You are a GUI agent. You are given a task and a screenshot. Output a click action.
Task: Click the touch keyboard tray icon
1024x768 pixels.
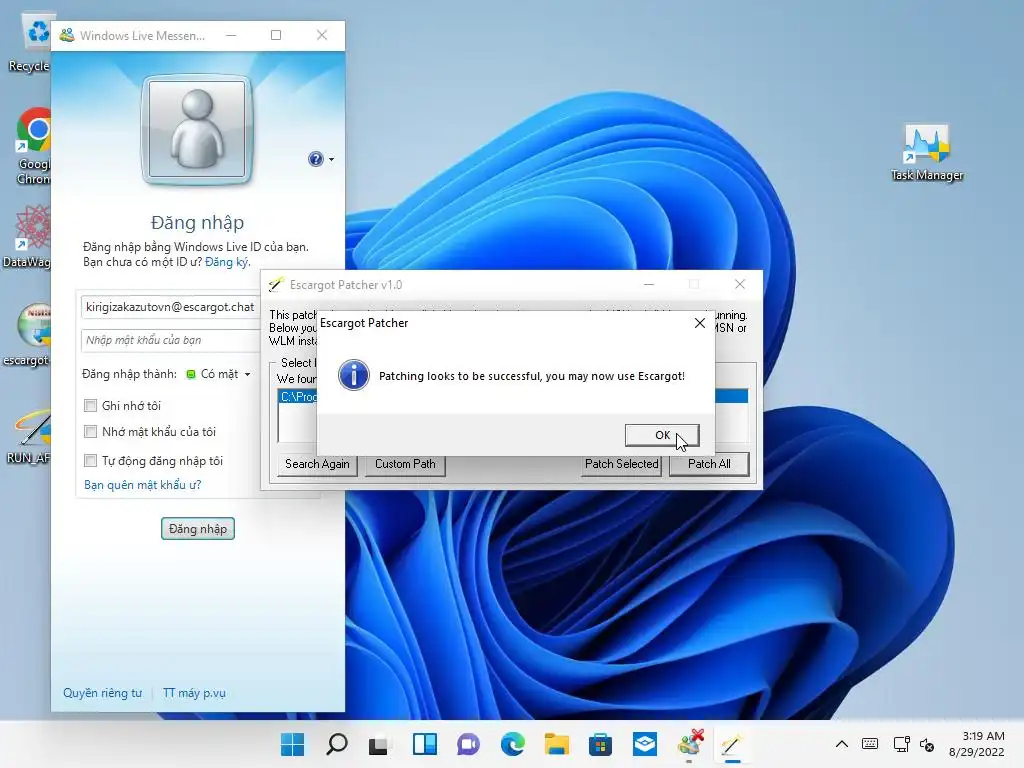(x=870, y=744)
